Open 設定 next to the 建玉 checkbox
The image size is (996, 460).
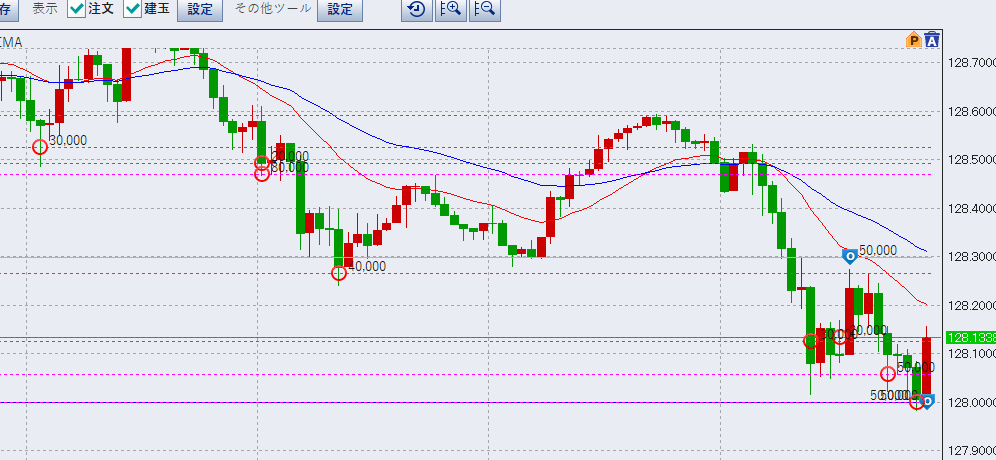pyautogui.click(x=200, y=10)
